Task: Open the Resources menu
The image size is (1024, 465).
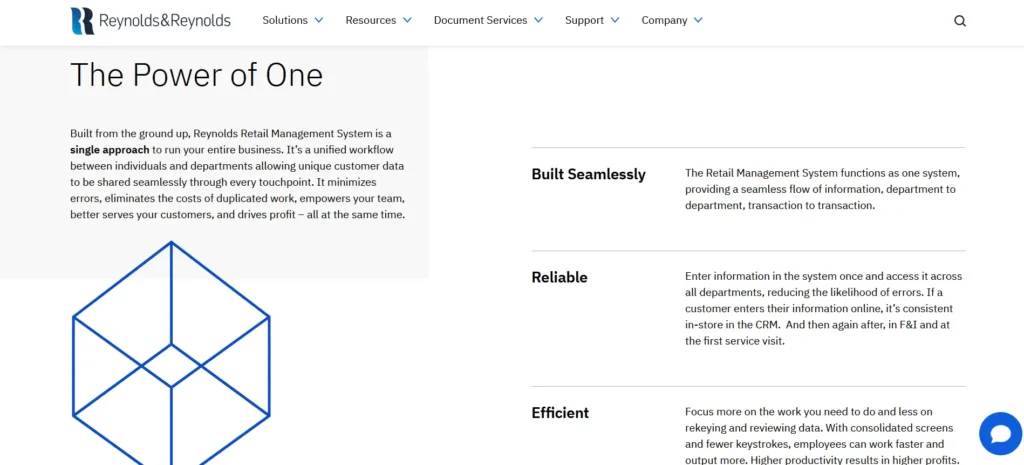Action: tap(371, 20)
